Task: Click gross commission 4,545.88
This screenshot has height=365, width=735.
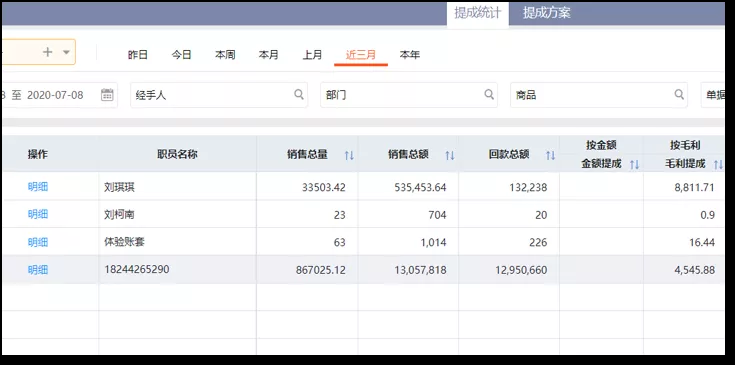Action: click(695, 270)
